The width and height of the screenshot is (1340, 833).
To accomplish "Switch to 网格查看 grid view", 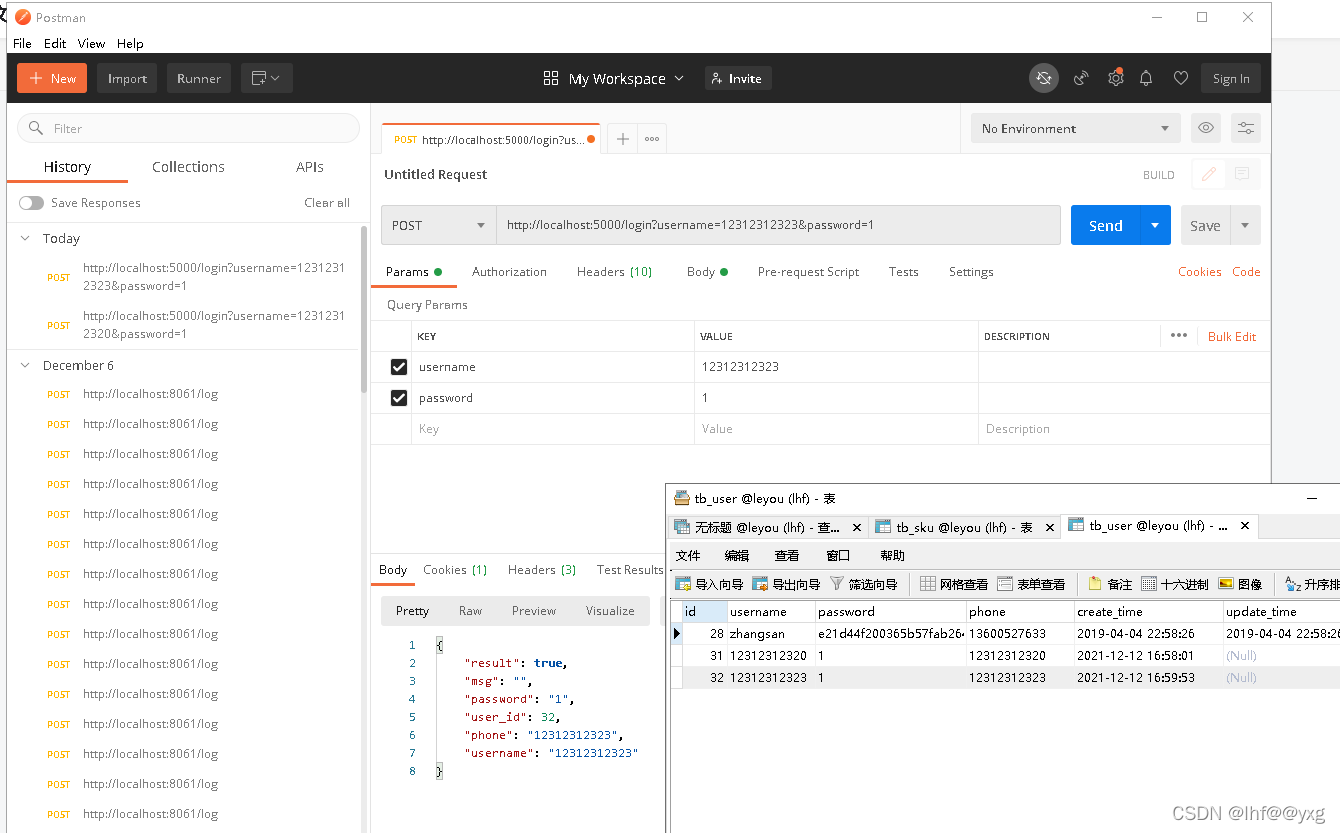I will pos(953,584).
